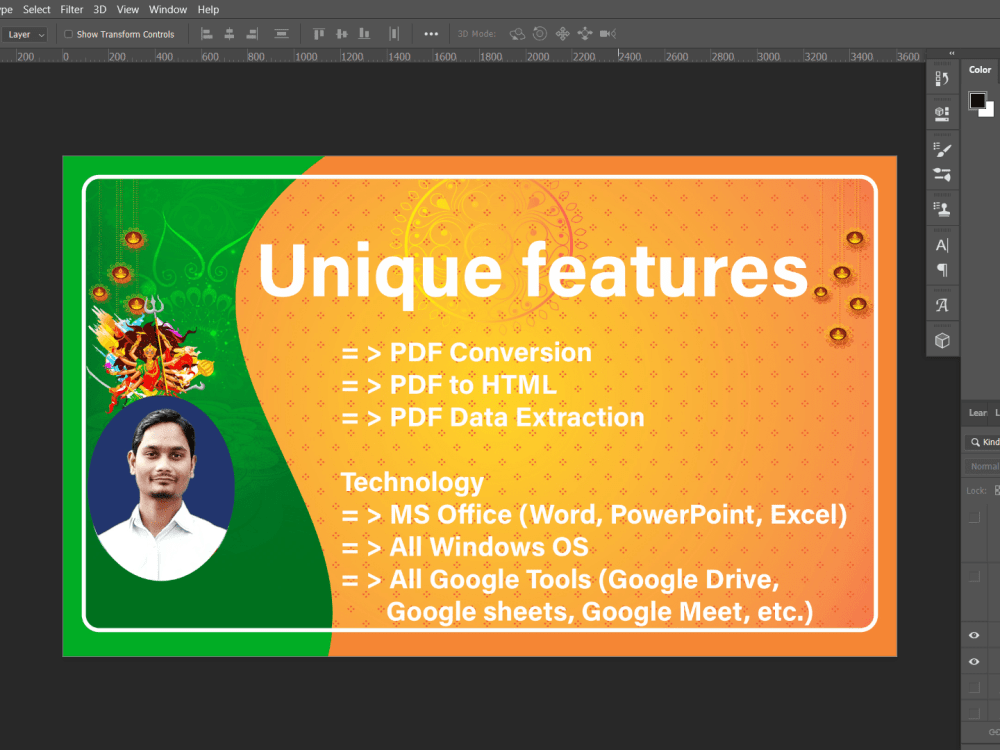Image resolution: width=1000 pixels, height=750 pixels.
Task: Hide the upper of the two visible eye layers
Action: coord(974,635)
